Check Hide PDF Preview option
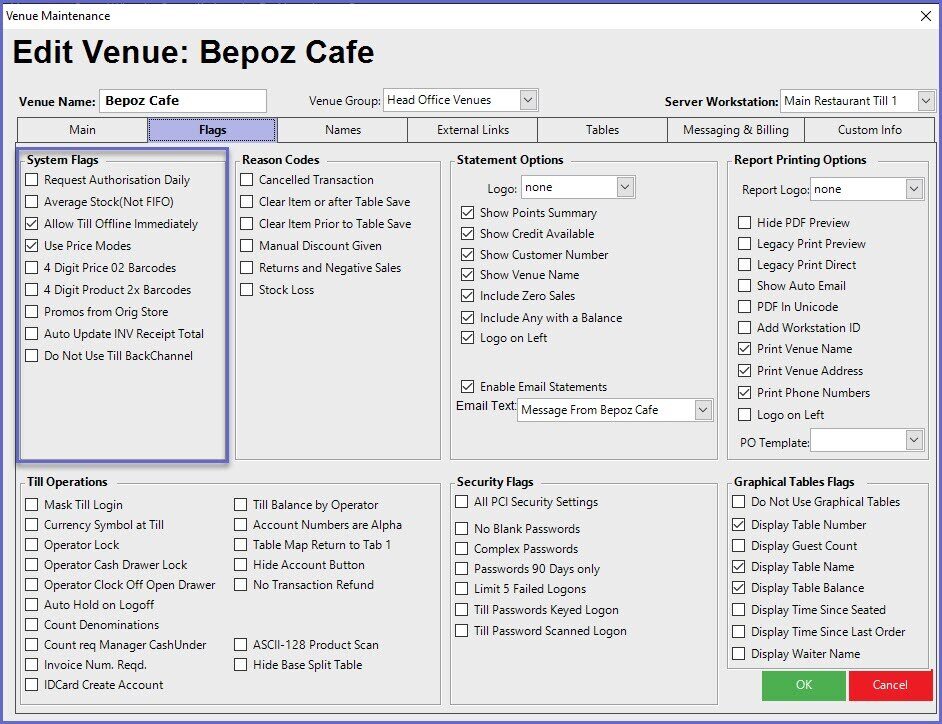 pyautogui.click(x=744, y=223)
